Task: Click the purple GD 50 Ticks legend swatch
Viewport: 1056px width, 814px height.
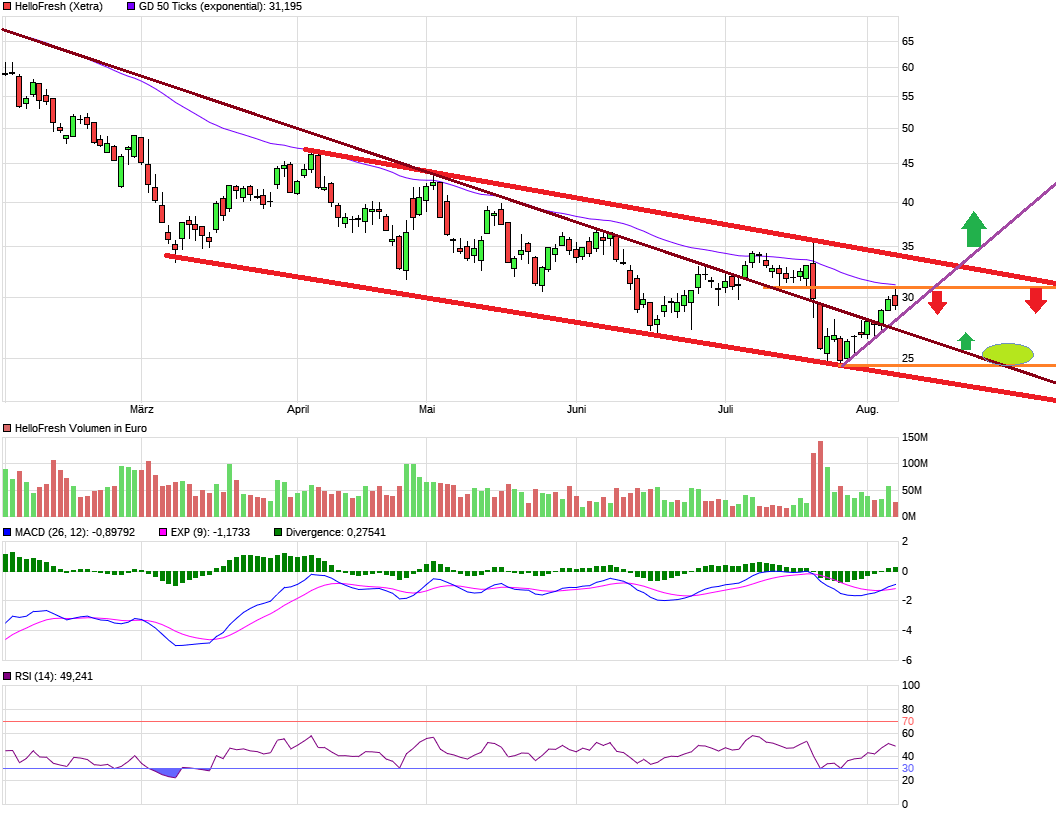Action: point(131,7)
